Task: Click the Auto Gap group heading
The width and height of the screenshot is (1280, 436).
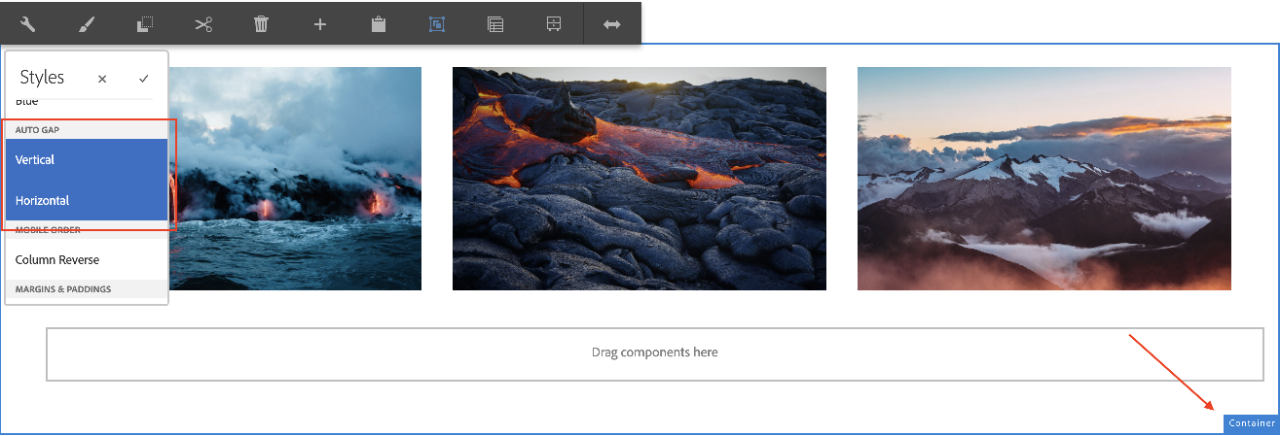Action: [x=38, y=130]
